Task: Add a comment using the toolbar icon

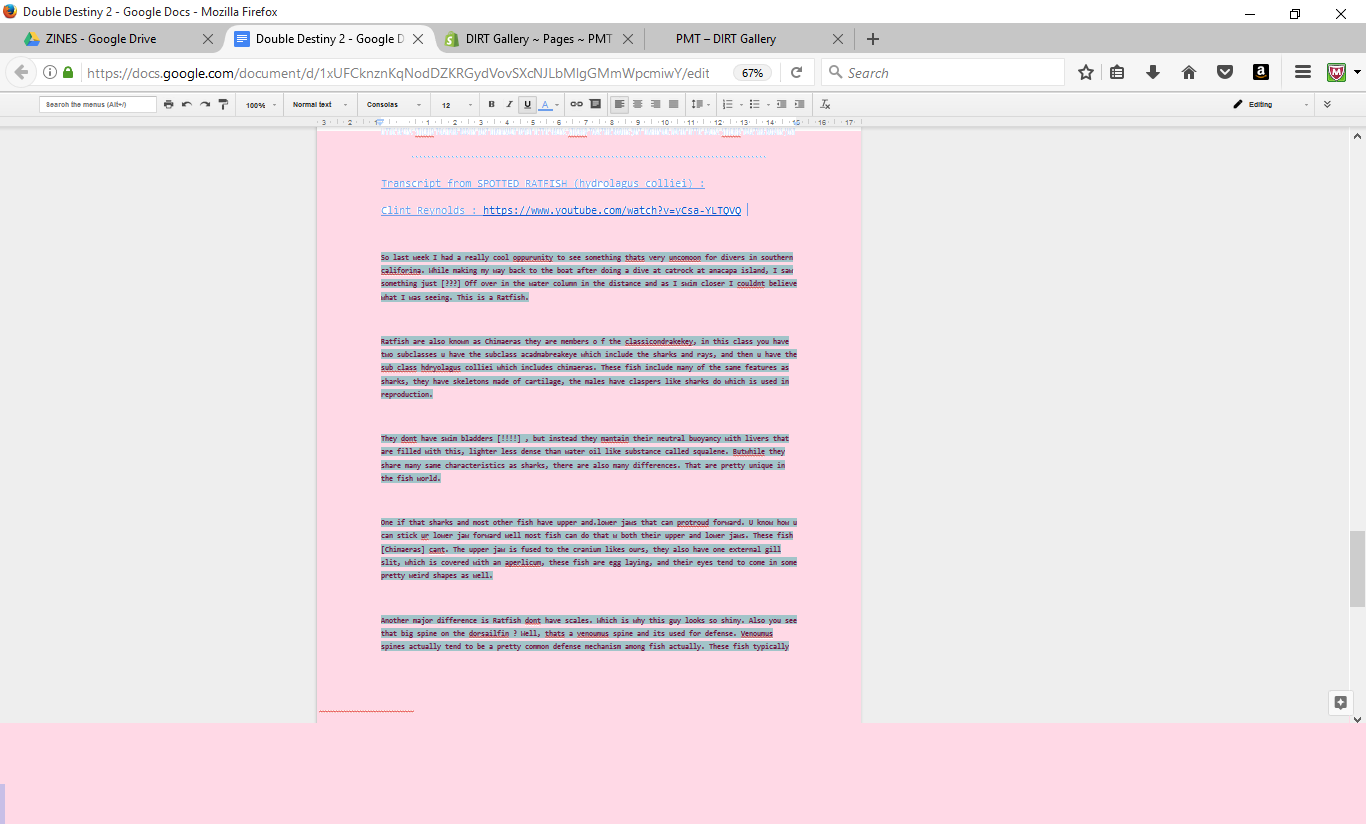Action: coord(595,104)
